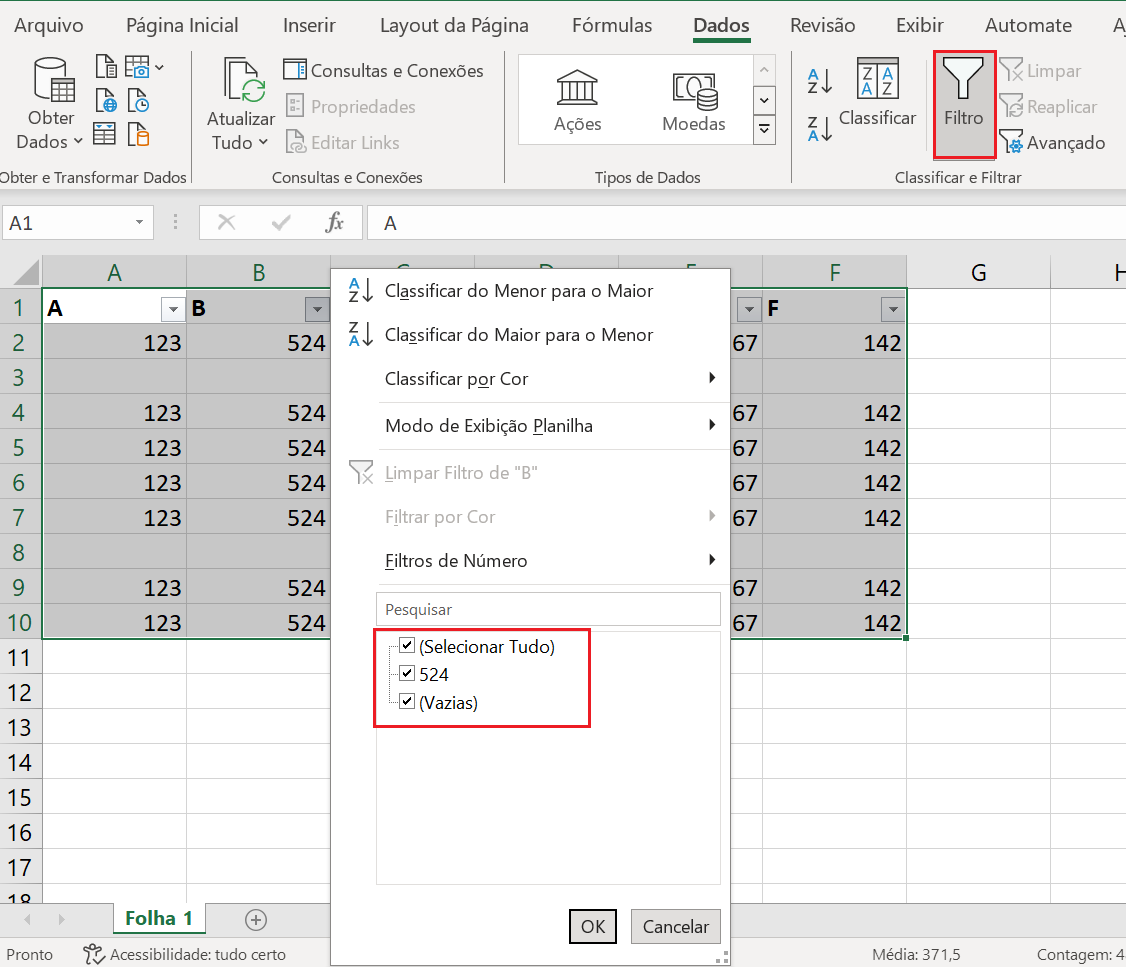This screenshot has width=1126, height=967.
Task: Choose the Ações data type
Action: 577,101
